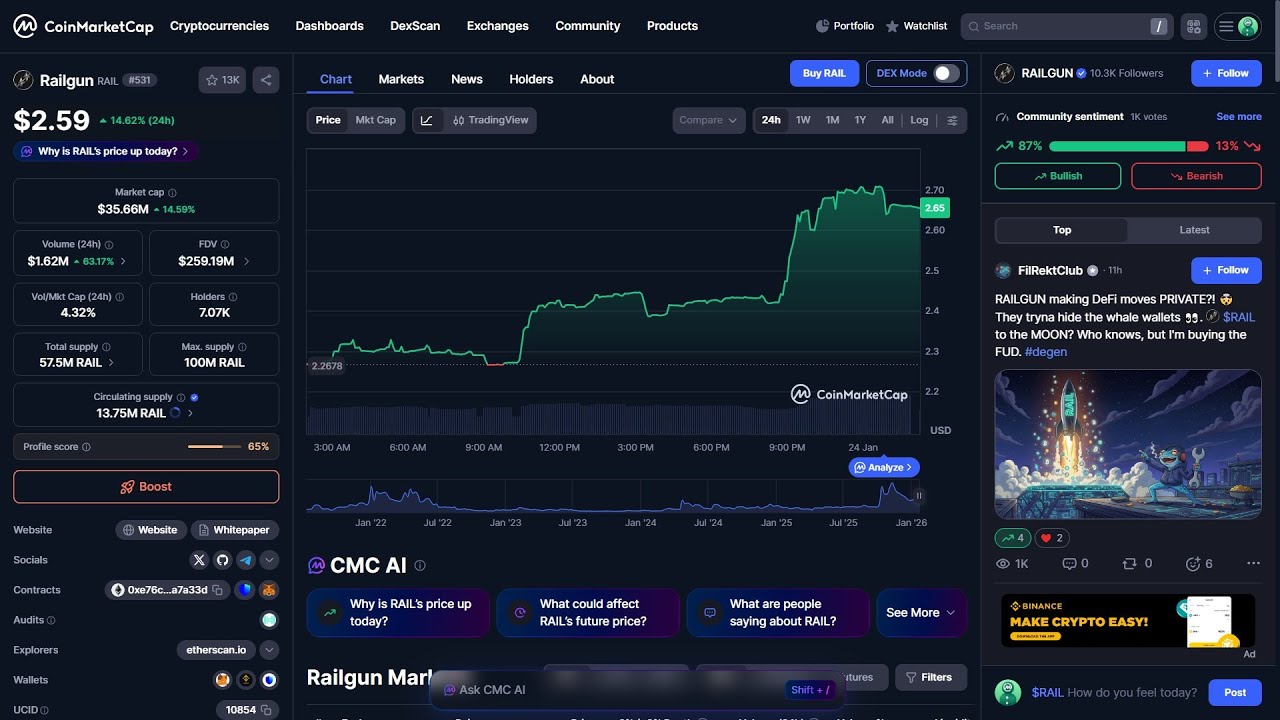
Task: Click the historical range navigator under chart
Action: pos(612,495)
